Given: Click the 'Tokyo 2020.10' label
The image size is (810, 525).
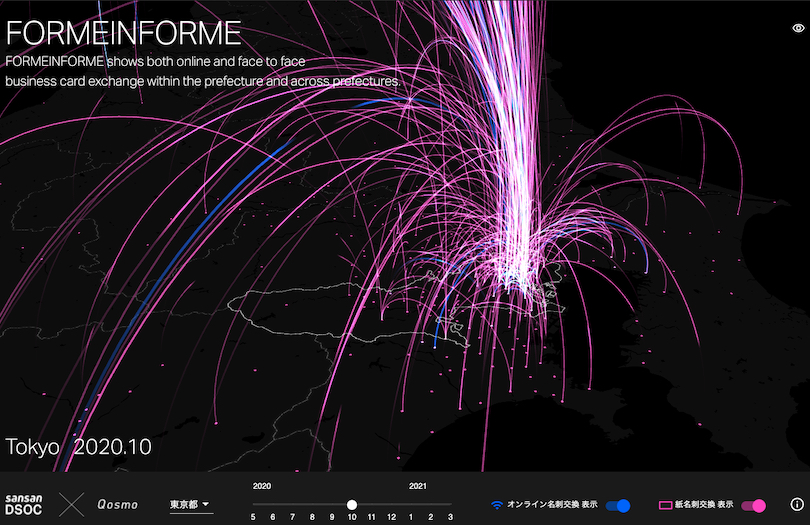Looking at the screenshot, I should pyautogui.click(x=79, y=447).
